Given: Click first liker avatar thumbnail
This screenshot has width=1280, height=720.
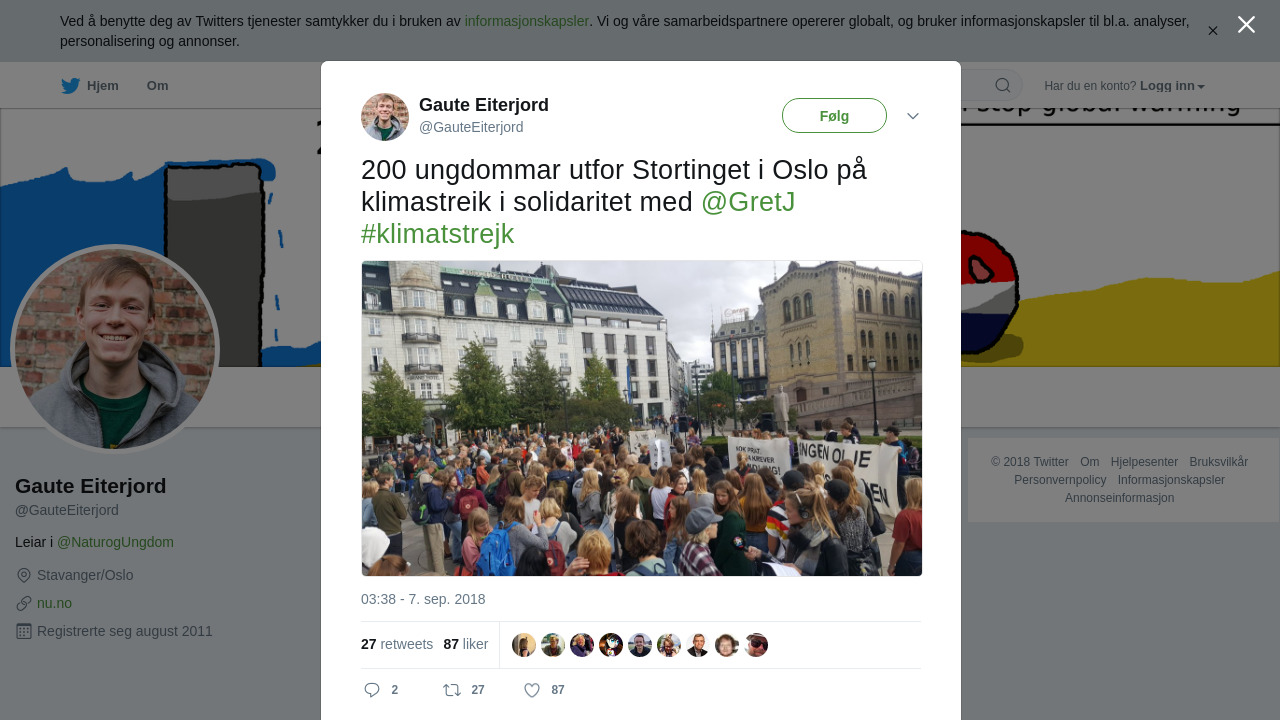Looking at the screenshot, I should pos(524,645).
